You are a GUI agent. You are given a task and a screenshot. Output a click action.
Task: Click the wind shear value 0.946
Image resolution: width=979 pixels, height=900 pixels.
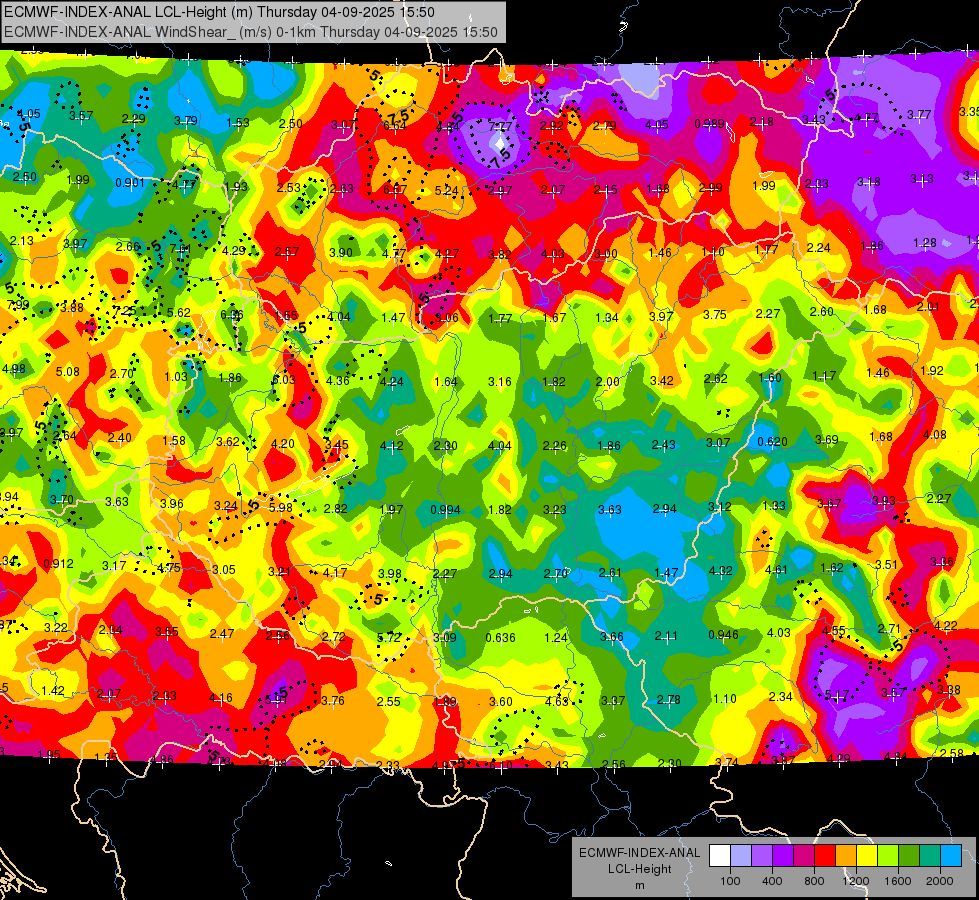coord(723,635)
